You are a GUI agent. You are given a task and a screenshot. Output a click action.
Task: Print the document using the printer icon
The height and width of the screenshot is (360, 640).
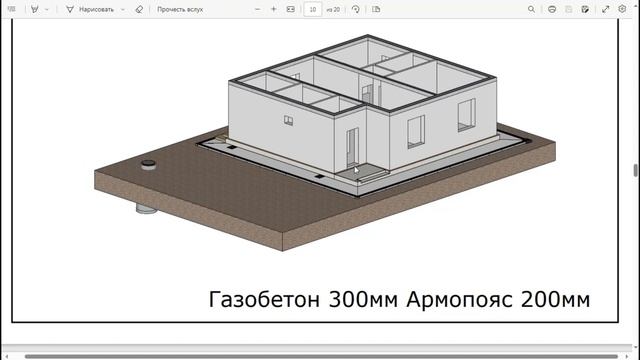coord(552,9)
